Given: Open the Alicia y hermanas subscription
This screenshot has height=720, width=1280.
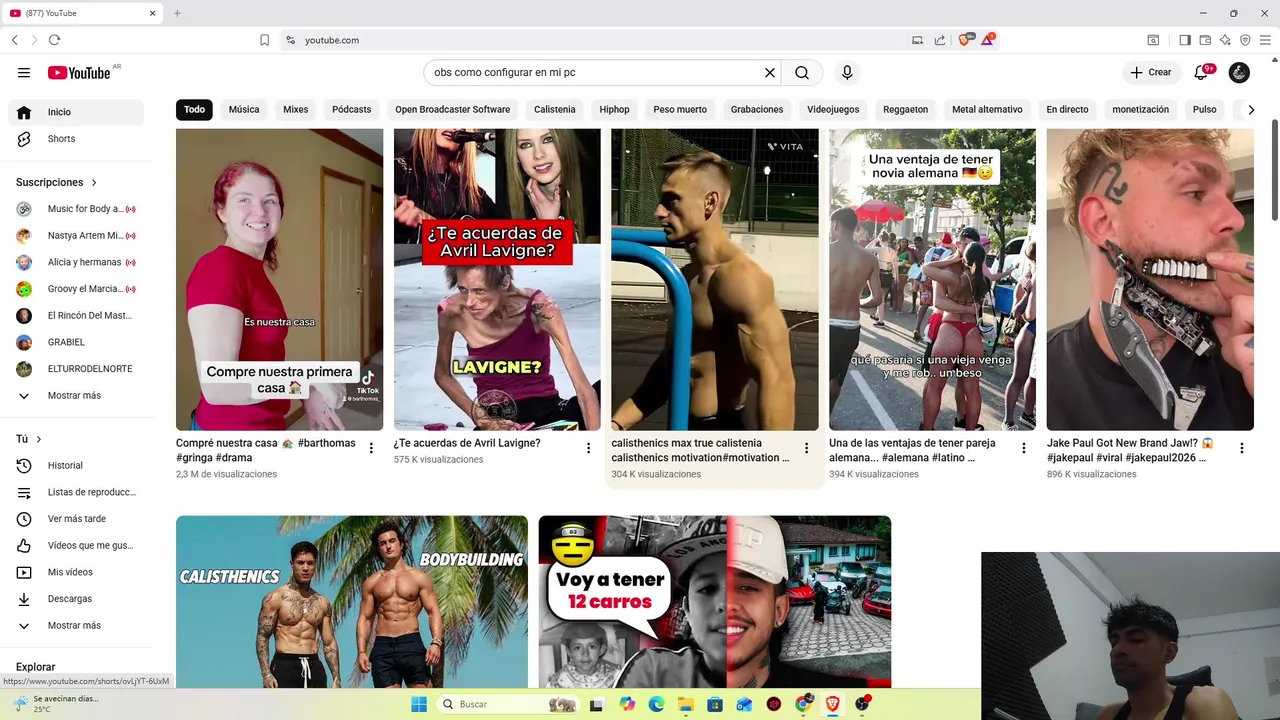Looking at the screenshot, I should (x=76, y=262).
